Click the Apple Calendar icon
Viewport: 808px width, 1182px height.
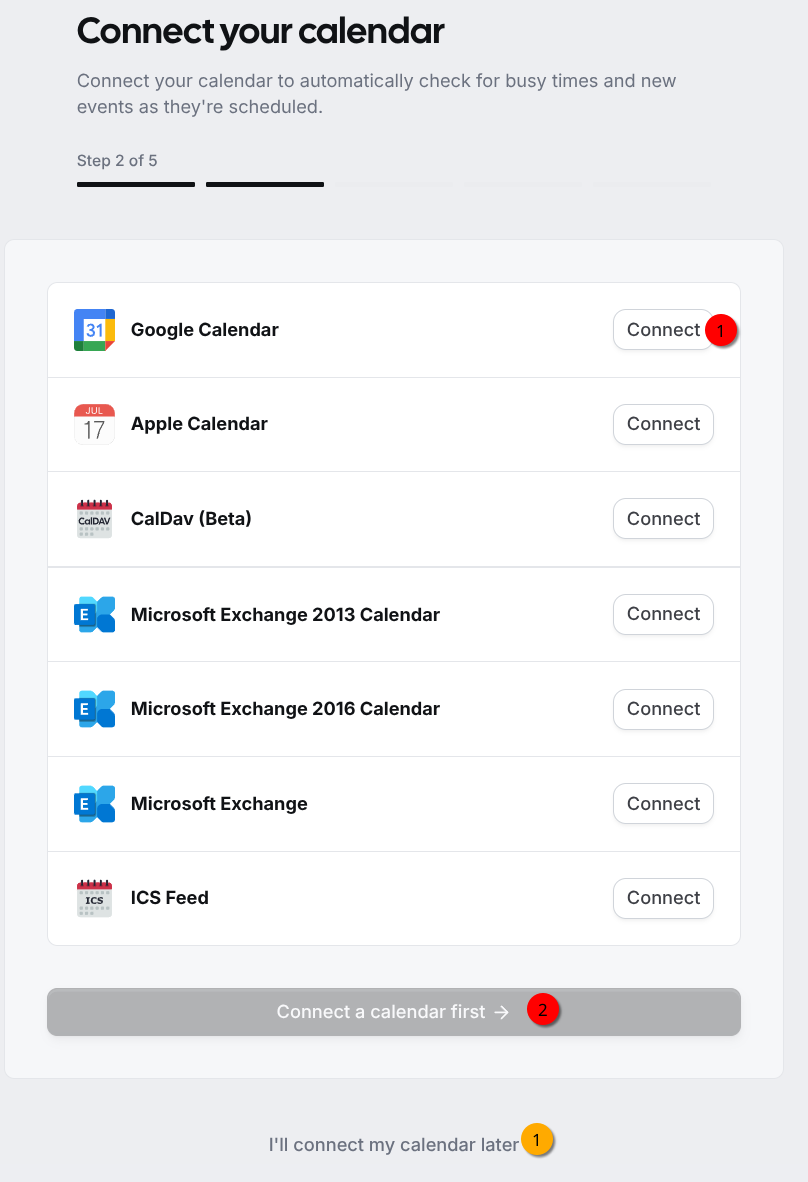pyautogui.click(x=94, y=424)
